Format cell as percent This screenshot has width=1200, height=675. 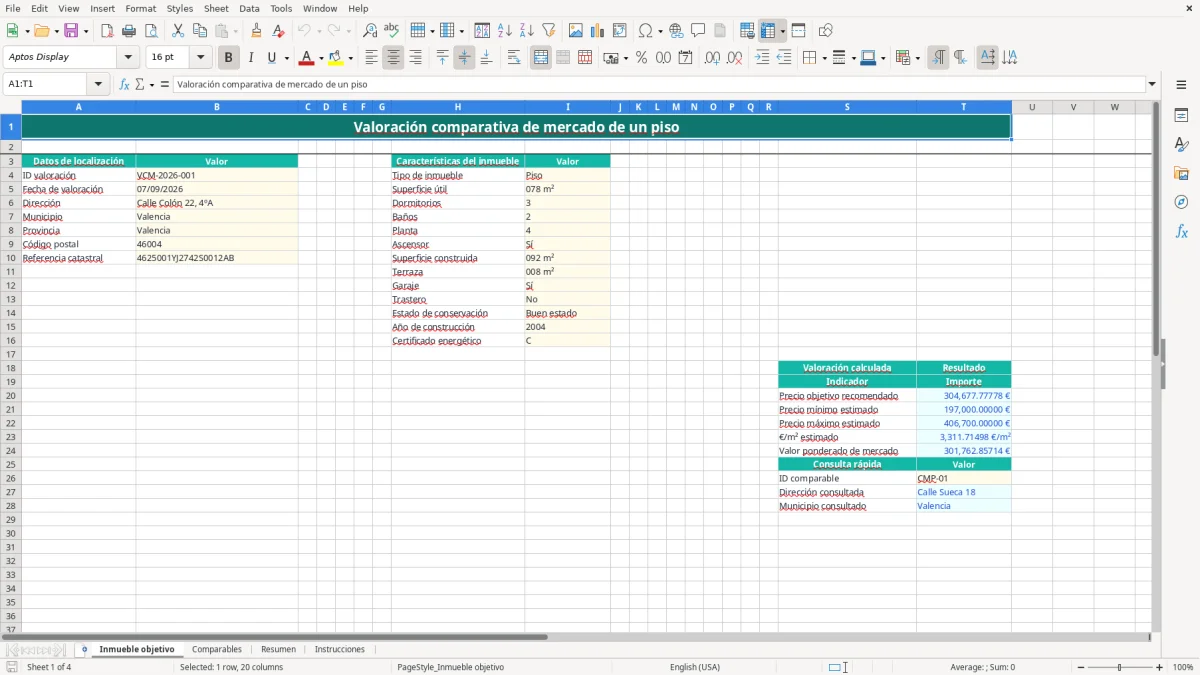(x=641, y=58)
